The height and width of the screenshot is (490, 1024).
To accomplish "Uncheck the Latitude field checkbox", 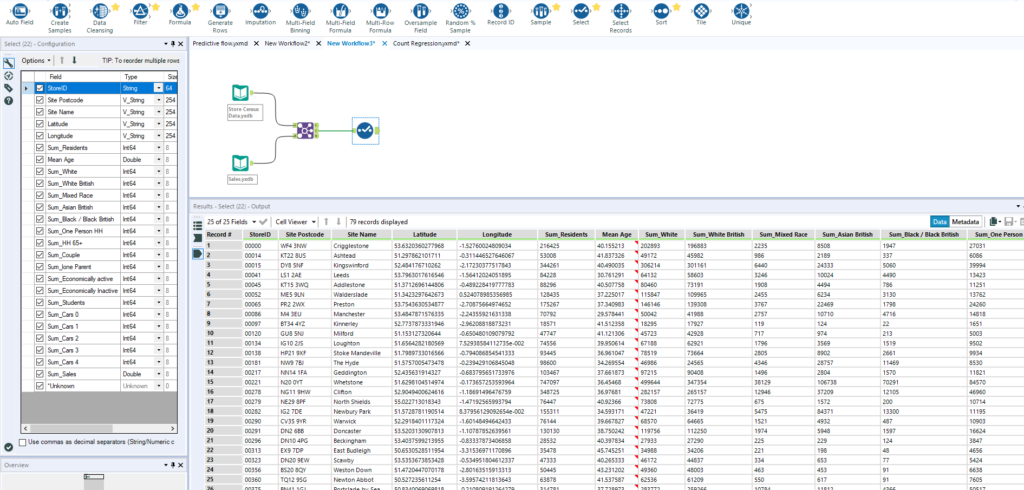I will 40,123.
